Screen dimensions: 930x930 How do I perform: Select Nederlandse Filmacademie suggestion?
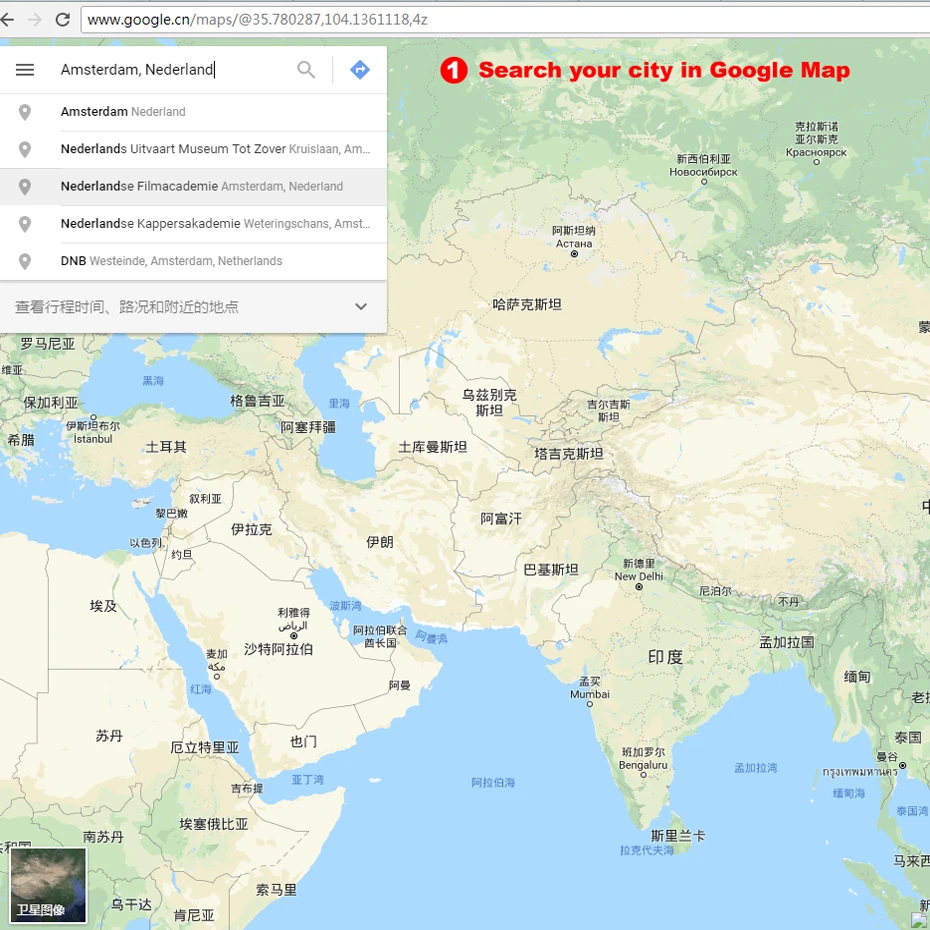(193, 187)
